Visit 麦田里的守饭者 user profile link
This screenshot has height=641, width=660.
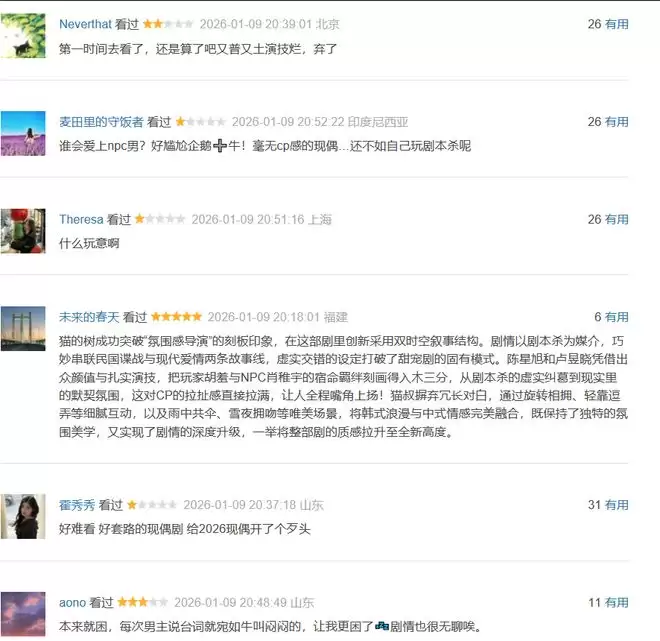pyautogui.click(x=101, y=122)
